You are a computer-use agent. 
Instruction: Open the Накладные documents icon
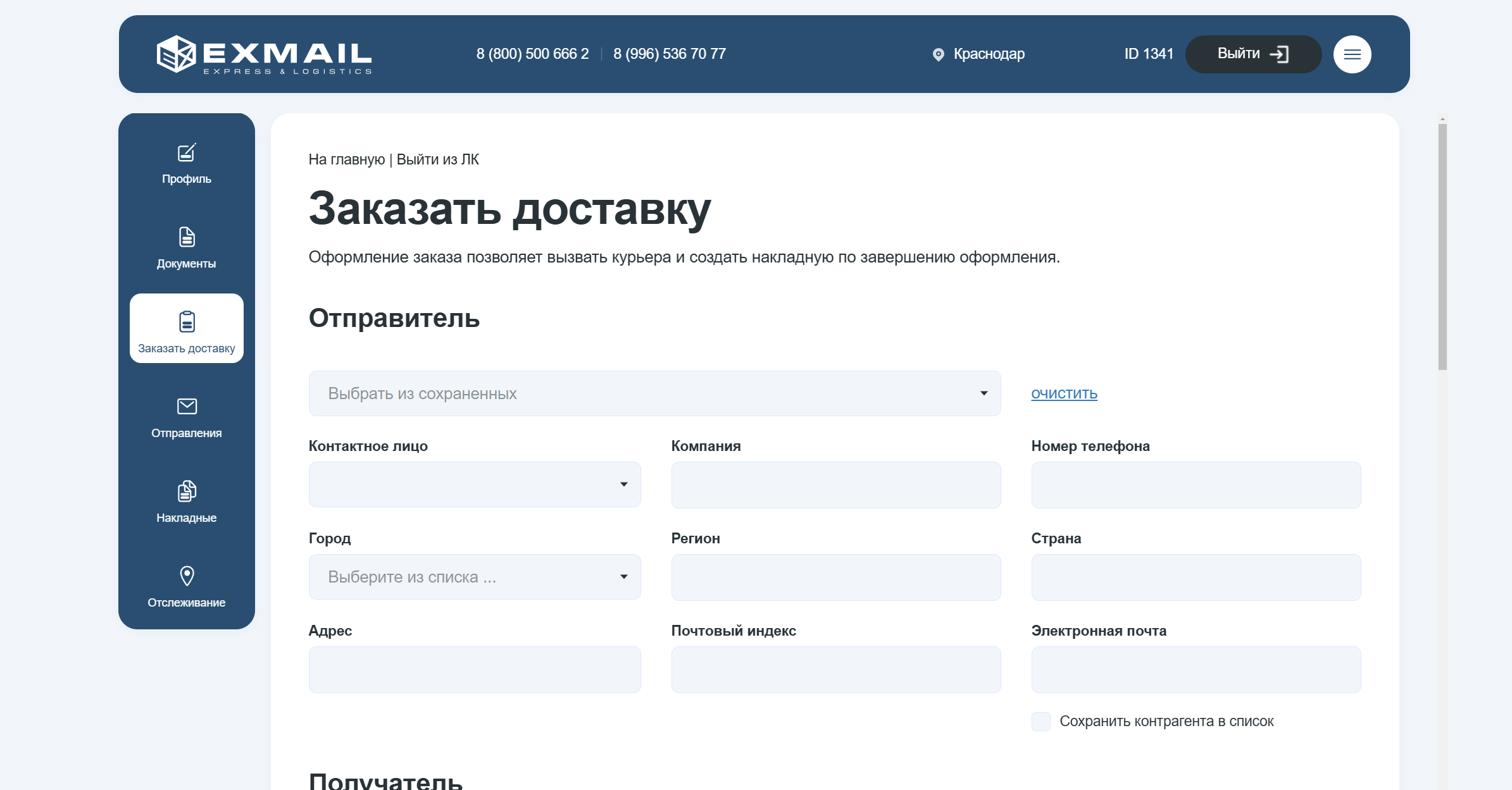pyautogui.click(x=187, y=491)
